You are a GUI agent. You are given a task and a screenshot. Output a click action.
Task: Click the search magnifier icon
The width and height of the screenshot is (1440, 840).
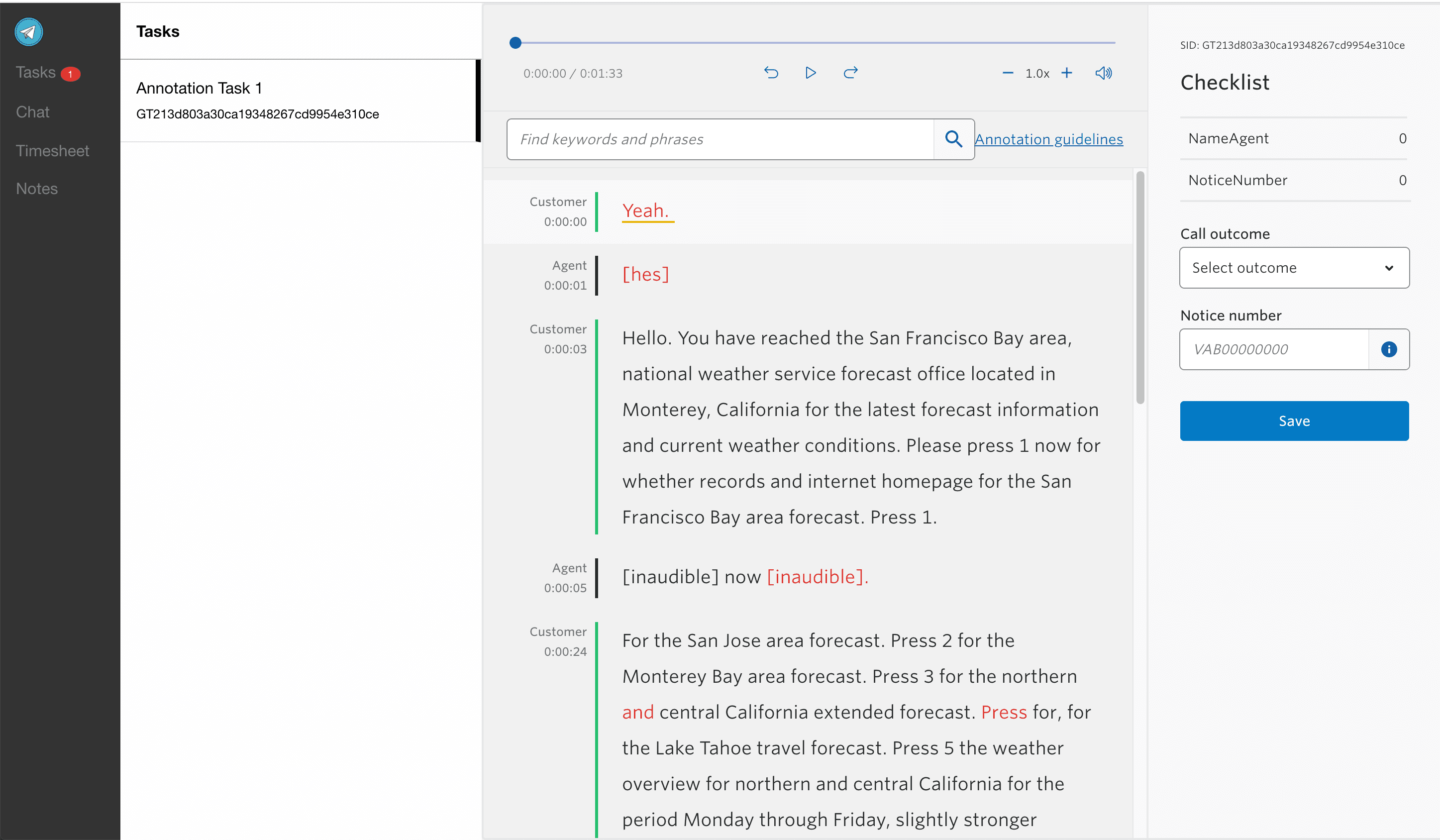[952, 138]
